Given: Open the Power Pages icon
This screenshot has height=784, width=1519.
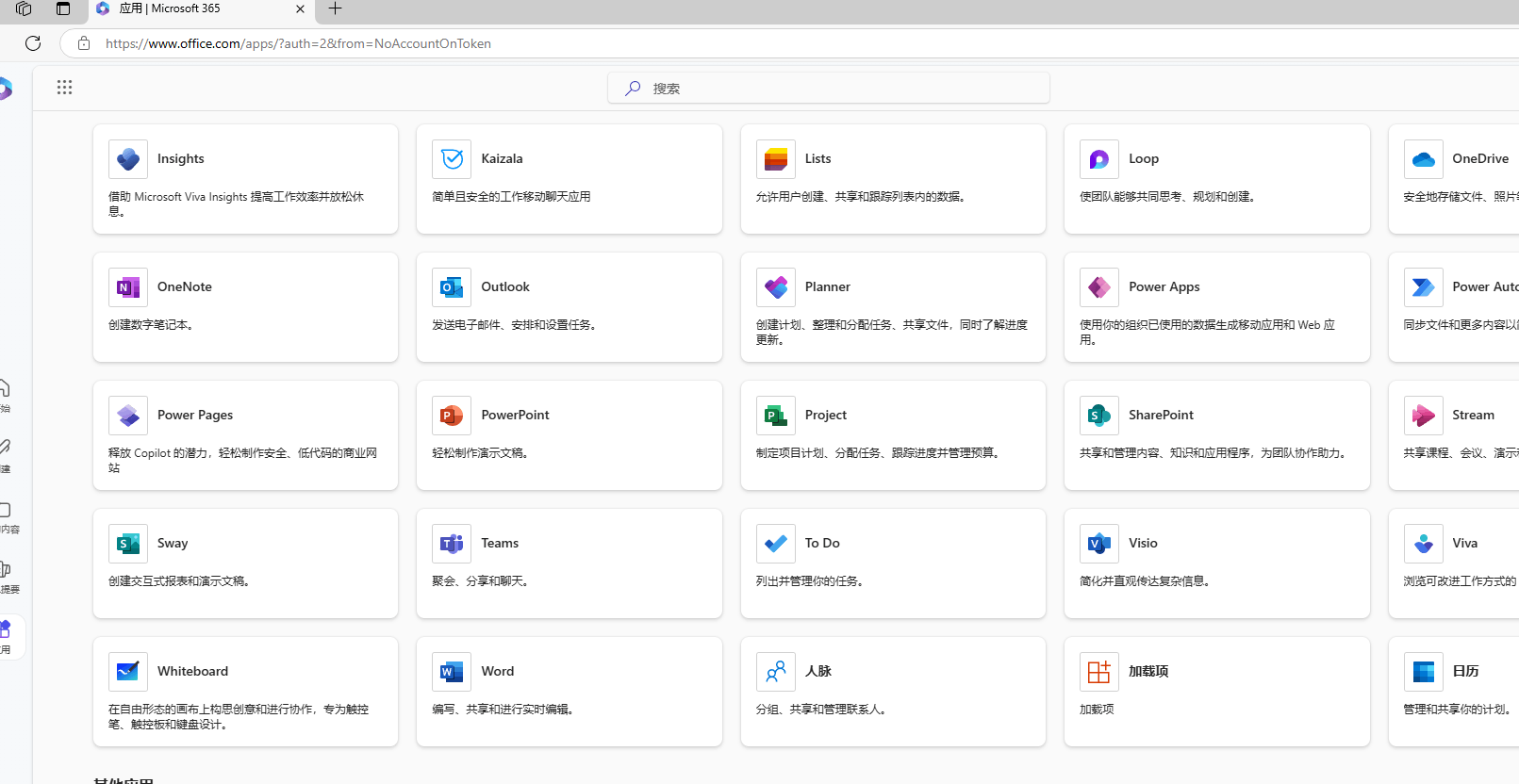Looking at the screenshot, I should click(x=128, y=416).
